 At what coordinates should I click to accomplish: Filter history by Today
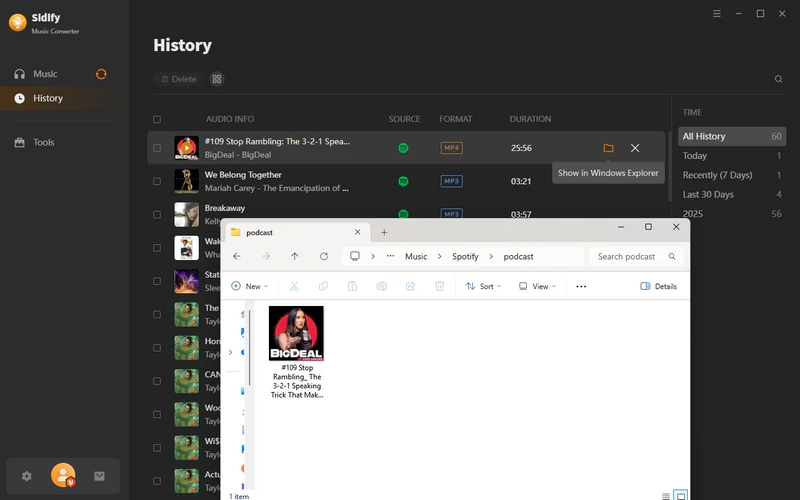(x=732, y=156)
